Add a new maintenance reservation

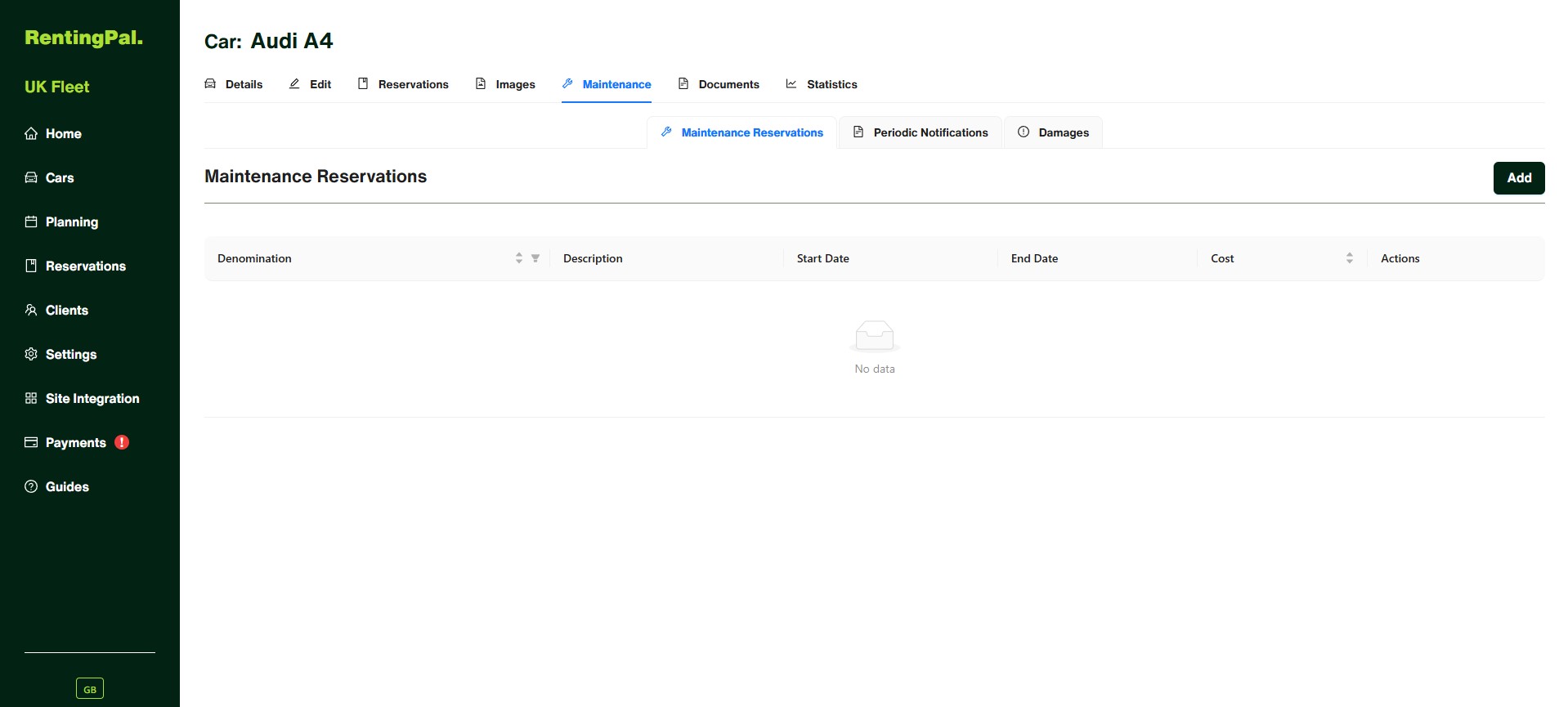(x=1519, y=178)
